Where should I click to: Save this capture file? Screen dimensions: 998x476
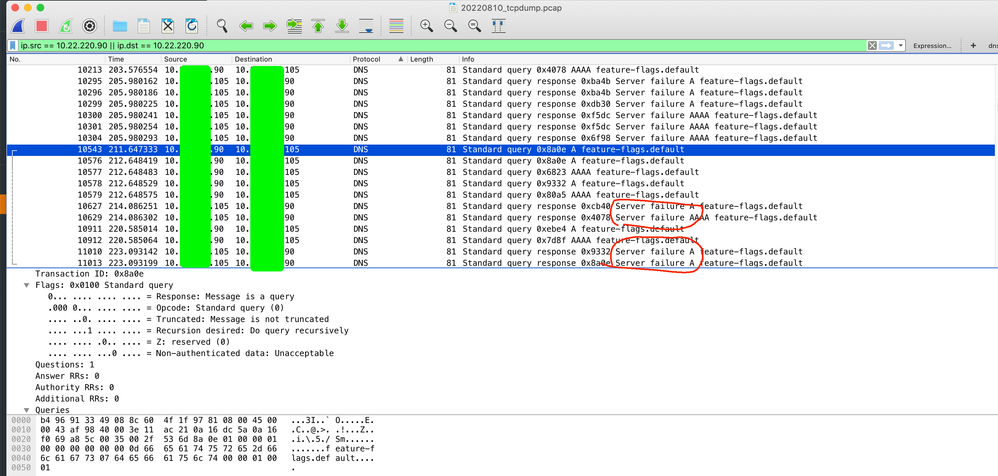coord(144,26)
